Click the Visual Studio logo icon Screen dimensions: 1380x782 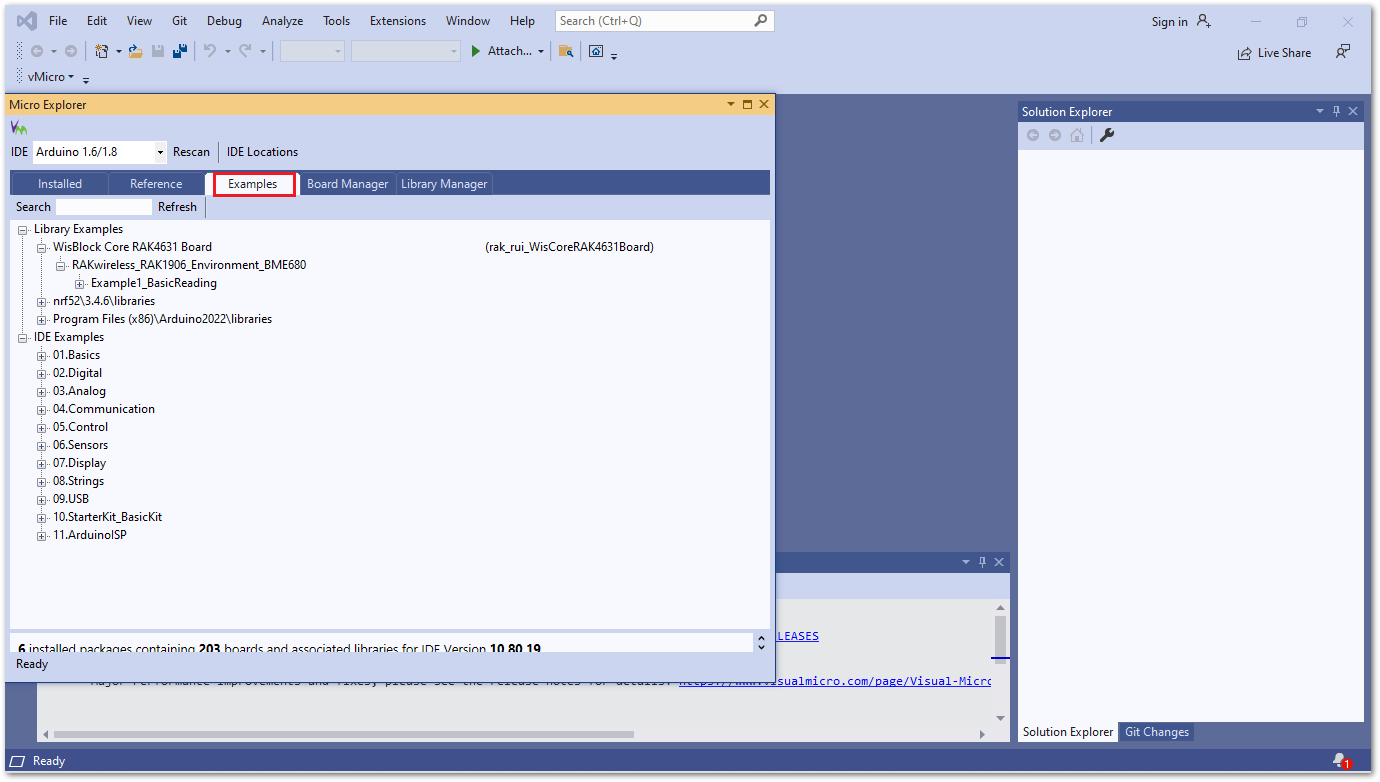[x=27, y=20]
